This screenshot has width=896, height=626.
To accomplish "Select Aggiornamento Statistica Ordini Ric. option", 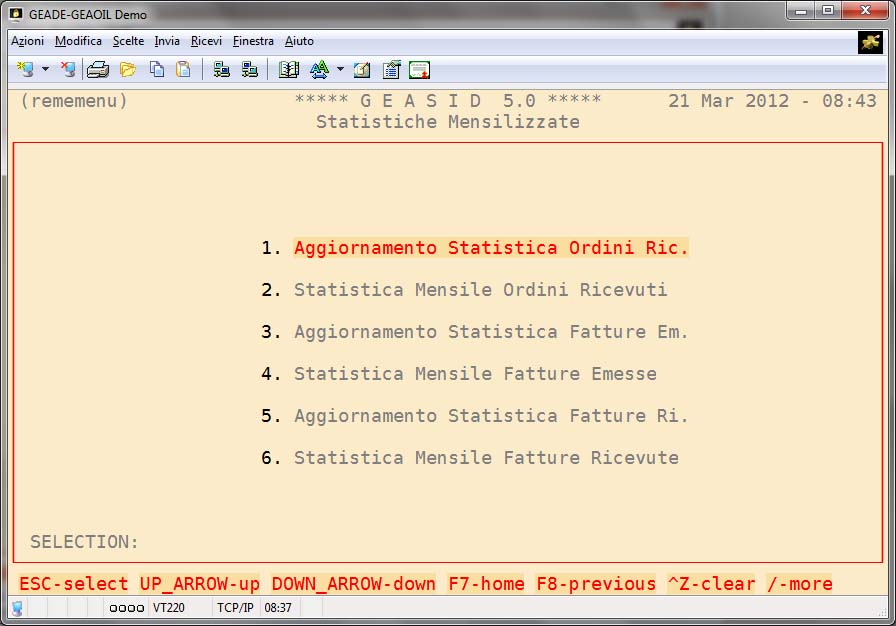I will pos(490,248).
